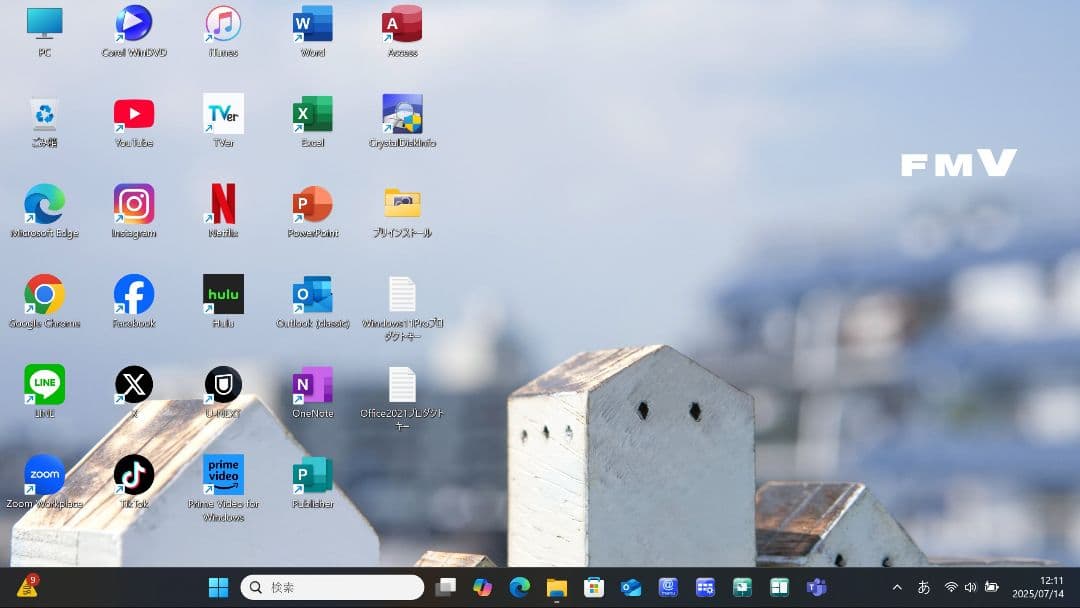1080x608 pixels.
Task: Open the Windows Start menu
Action: [x=218, y=587]
